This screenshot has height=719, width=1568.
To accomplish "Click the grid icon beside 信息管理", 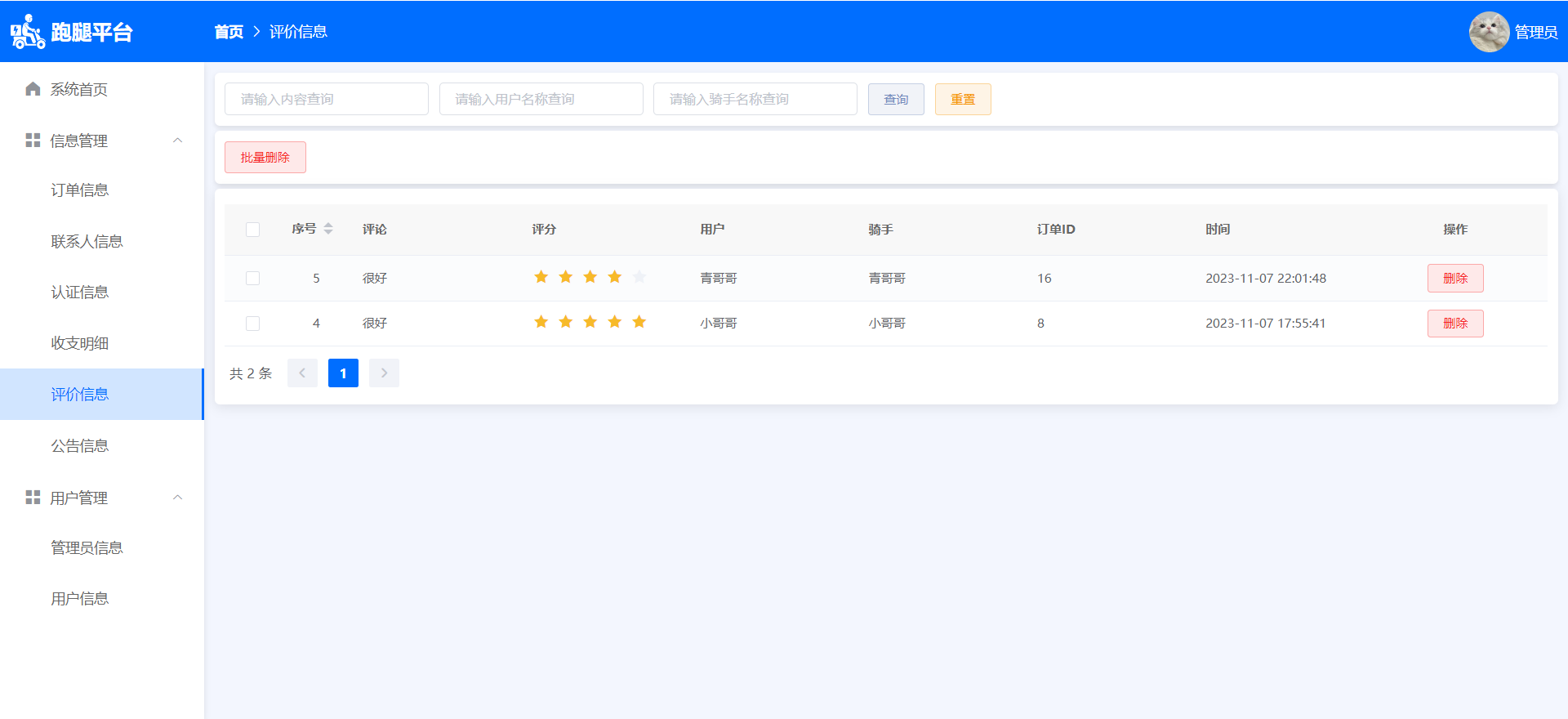I will 33,141.
